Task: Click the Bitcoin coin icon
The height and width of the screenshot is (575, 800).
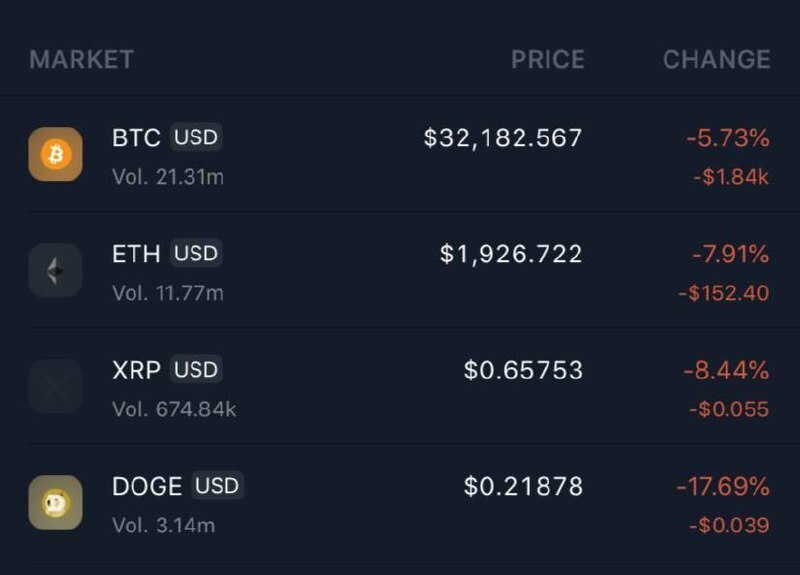Action: 55,154
